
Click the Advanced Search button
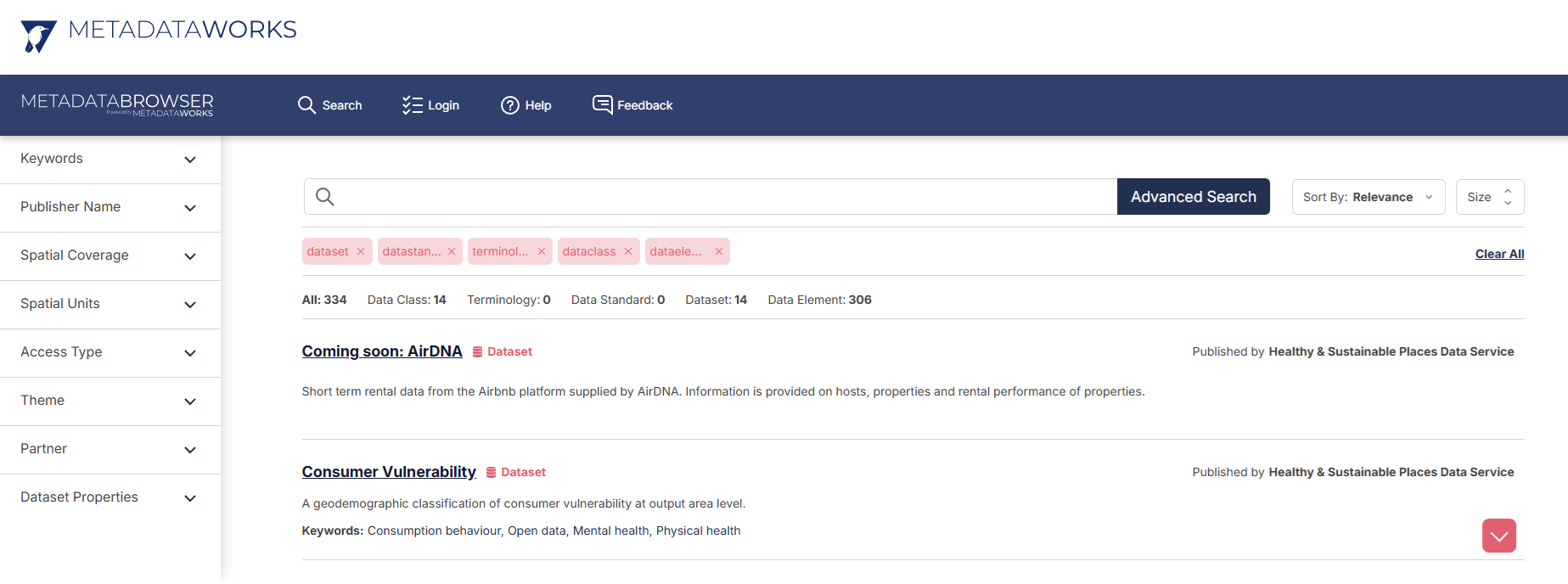(x=1194, y=197)
